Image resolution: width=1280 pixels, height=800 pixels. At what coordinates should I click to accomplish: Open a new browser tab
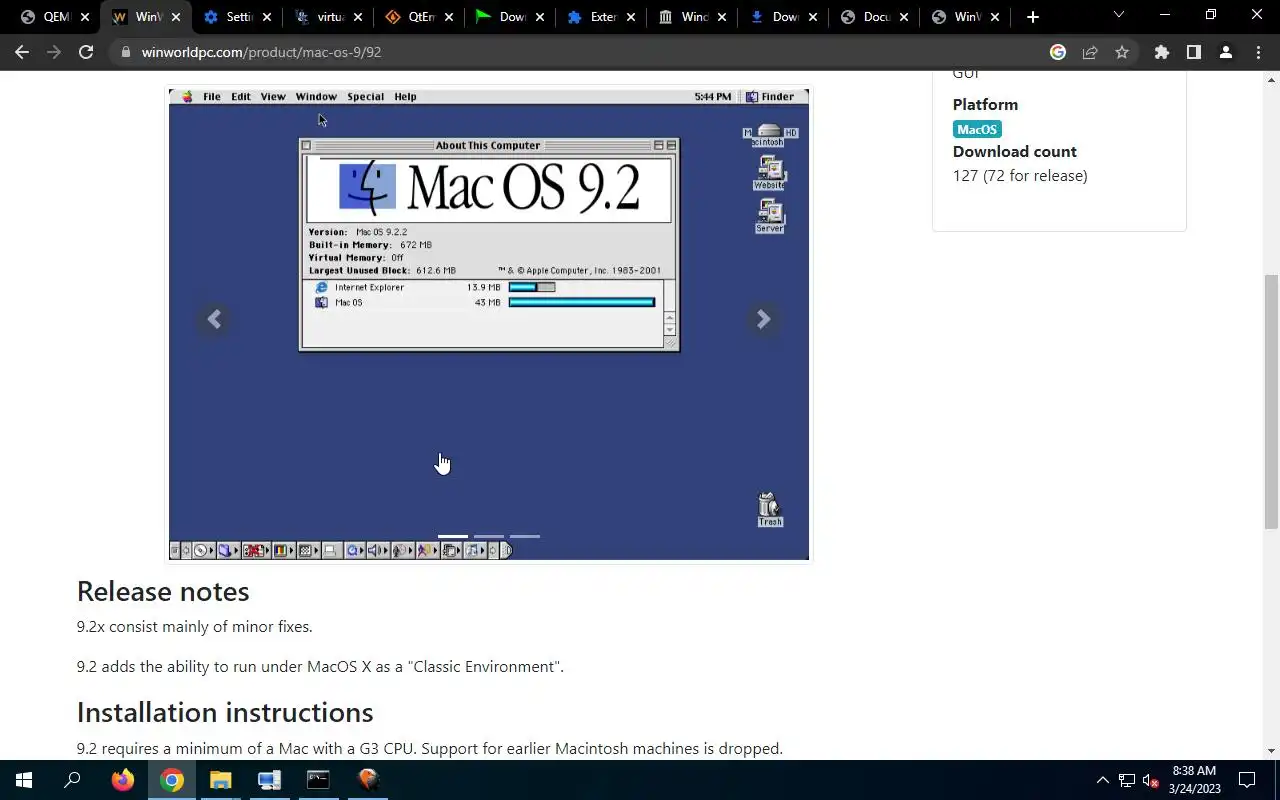tap(1033, 17)
